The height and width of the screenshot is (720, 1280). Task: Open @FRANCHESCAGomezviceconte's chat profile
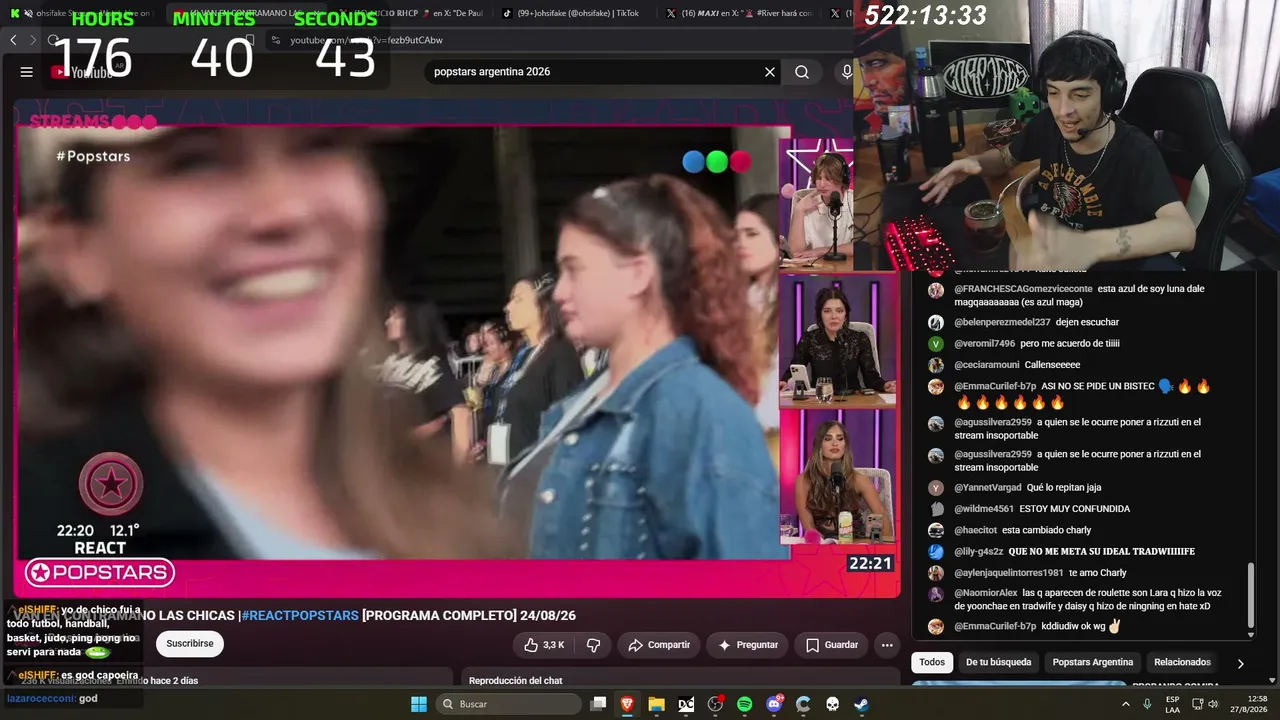(x=1023, y=289)
